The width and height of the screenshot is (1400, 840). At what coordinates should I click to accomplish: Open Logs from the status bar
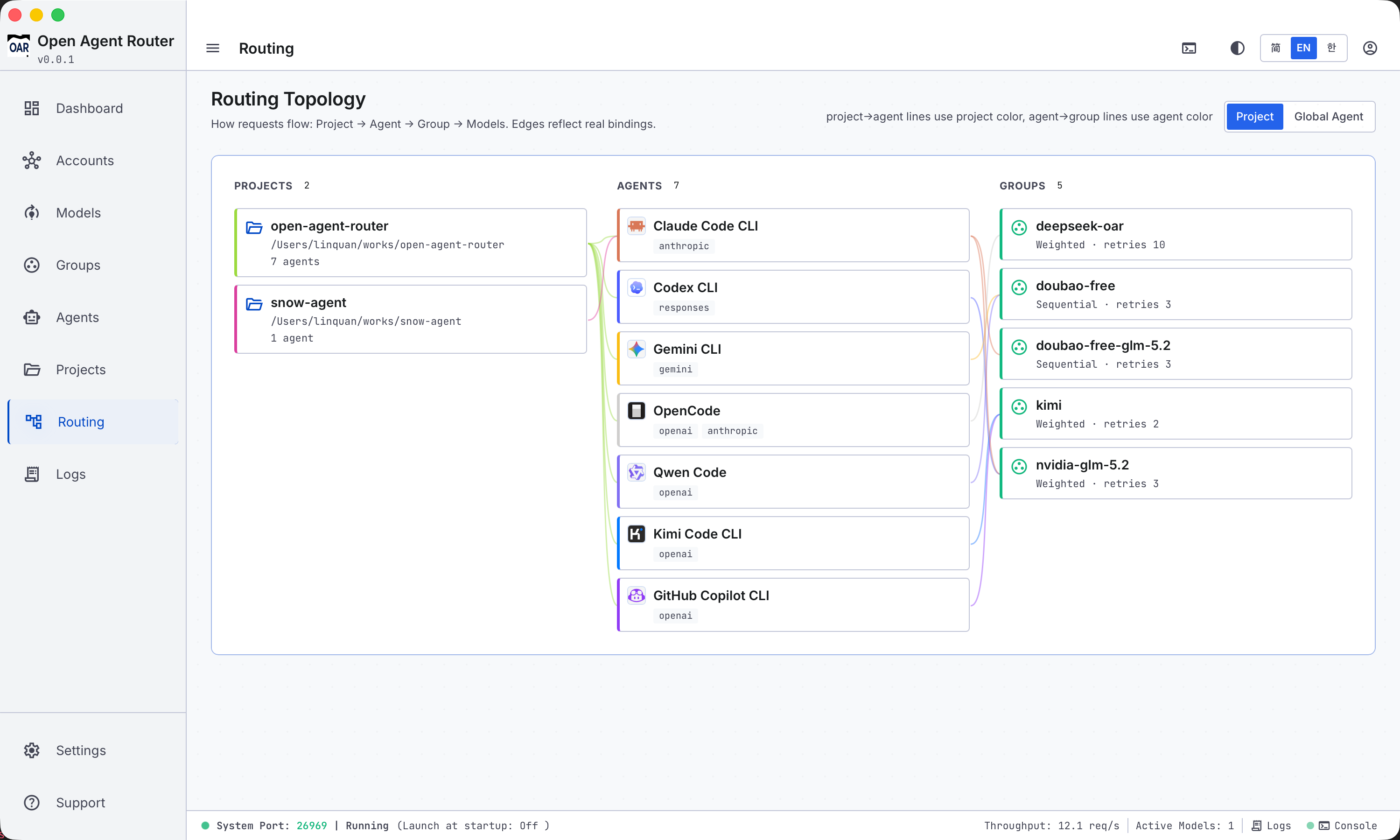tap(1271, 826)
